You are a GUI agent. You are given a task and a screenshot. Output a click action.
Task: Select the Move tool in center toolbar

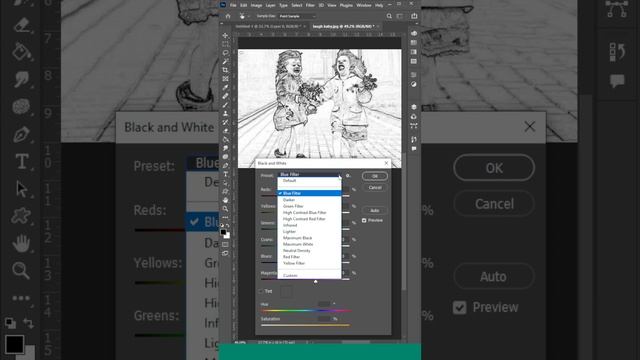click(x=225, y=36)
